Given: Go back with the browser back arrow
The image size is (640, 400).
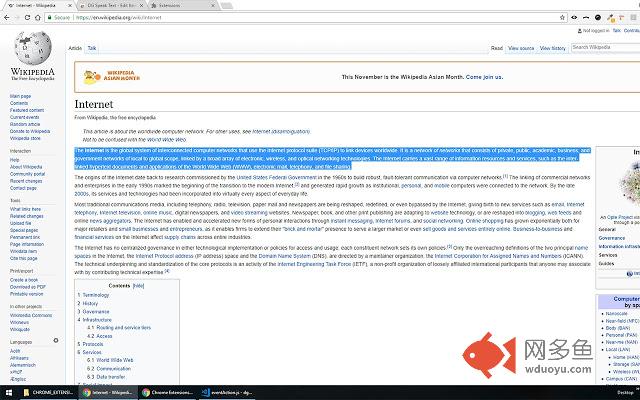Looking at the screenshot, I should pyautogui.click(x=7, y=18).
